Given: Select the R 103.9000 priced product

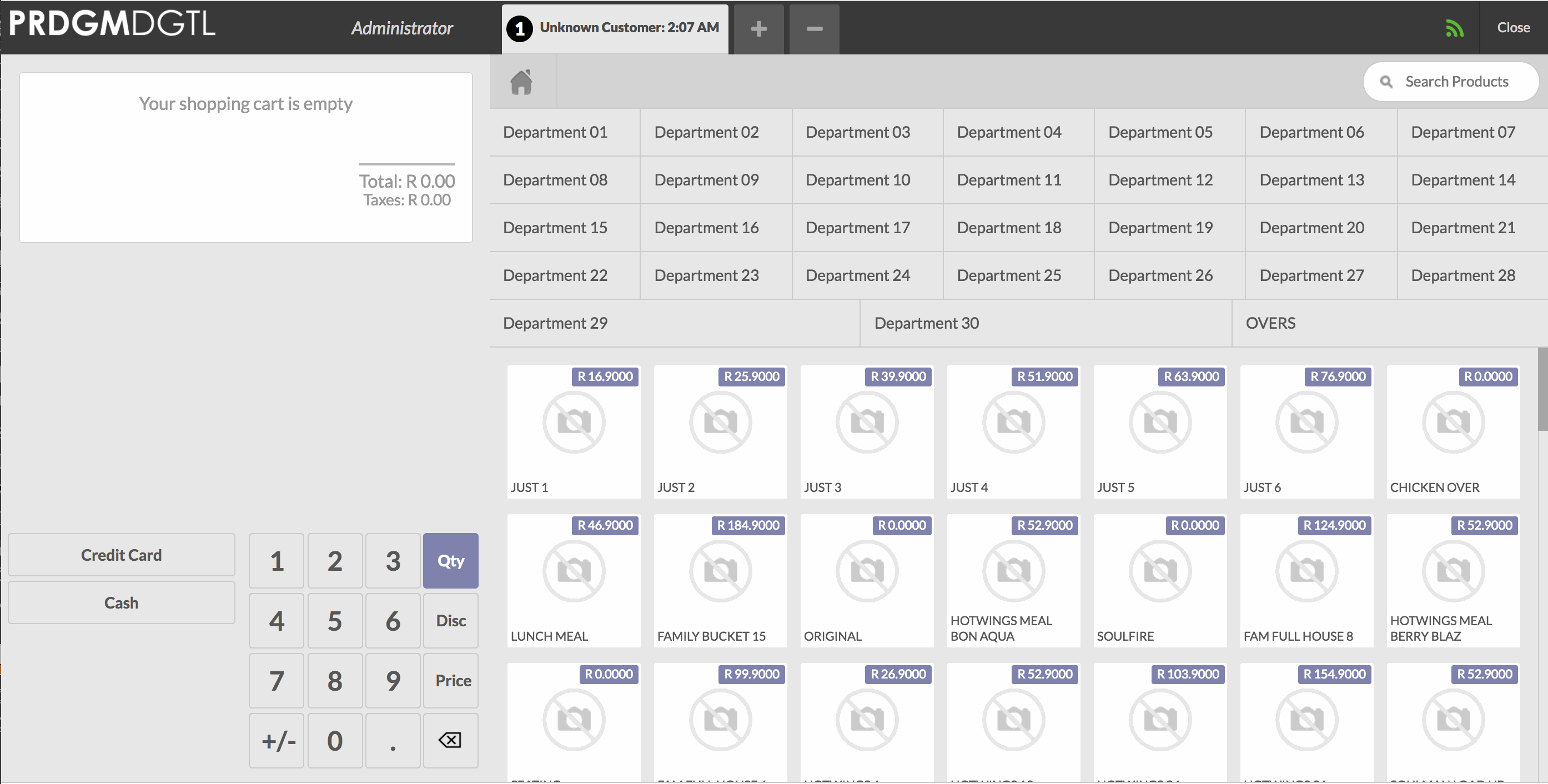Looking at the screenshot, I should [1160, 723].
